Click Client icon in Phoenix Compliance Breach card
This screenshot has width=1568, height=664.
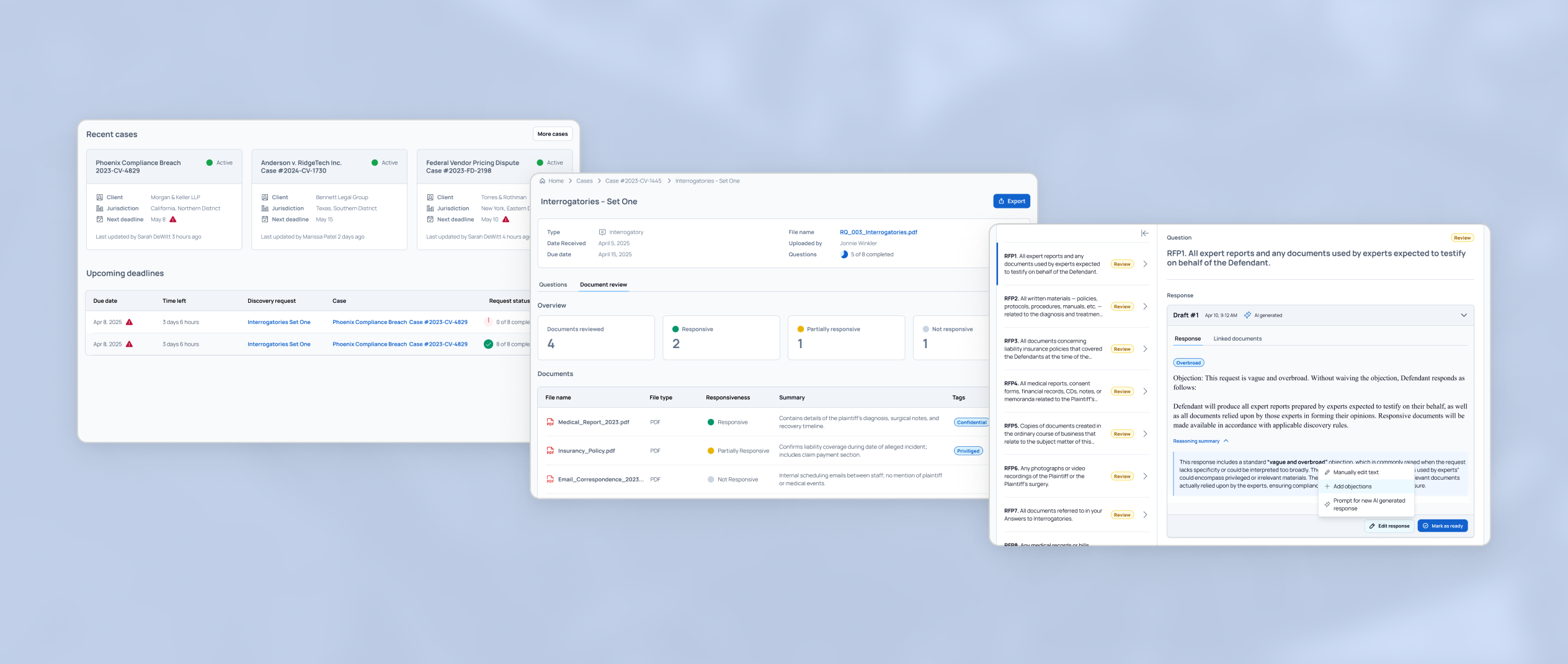click(x=99, y=197)
